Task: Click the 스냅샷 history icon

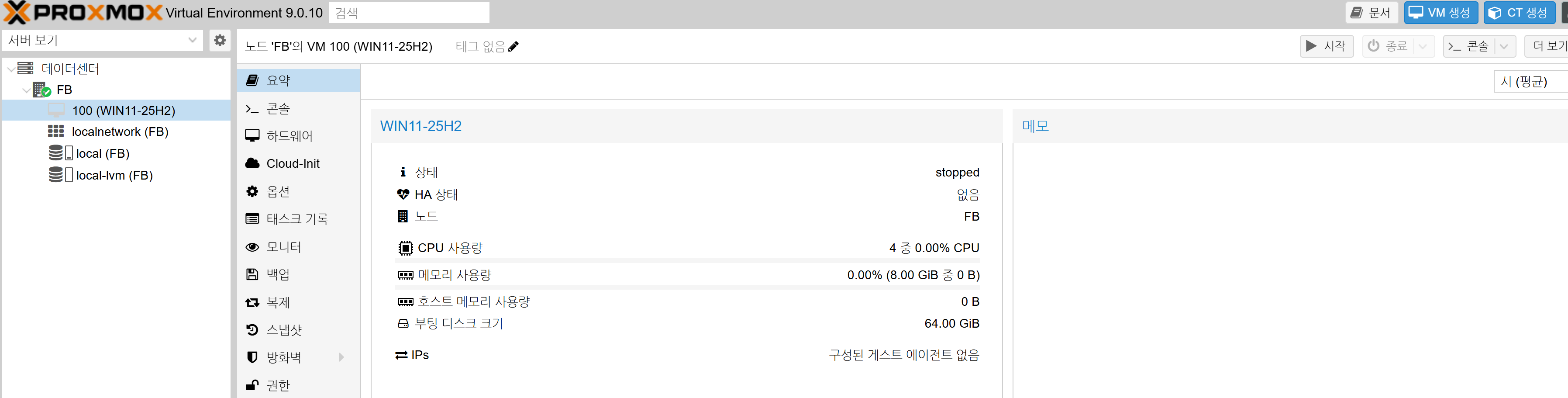Action: pyautogui.click(x=252, y=330)
